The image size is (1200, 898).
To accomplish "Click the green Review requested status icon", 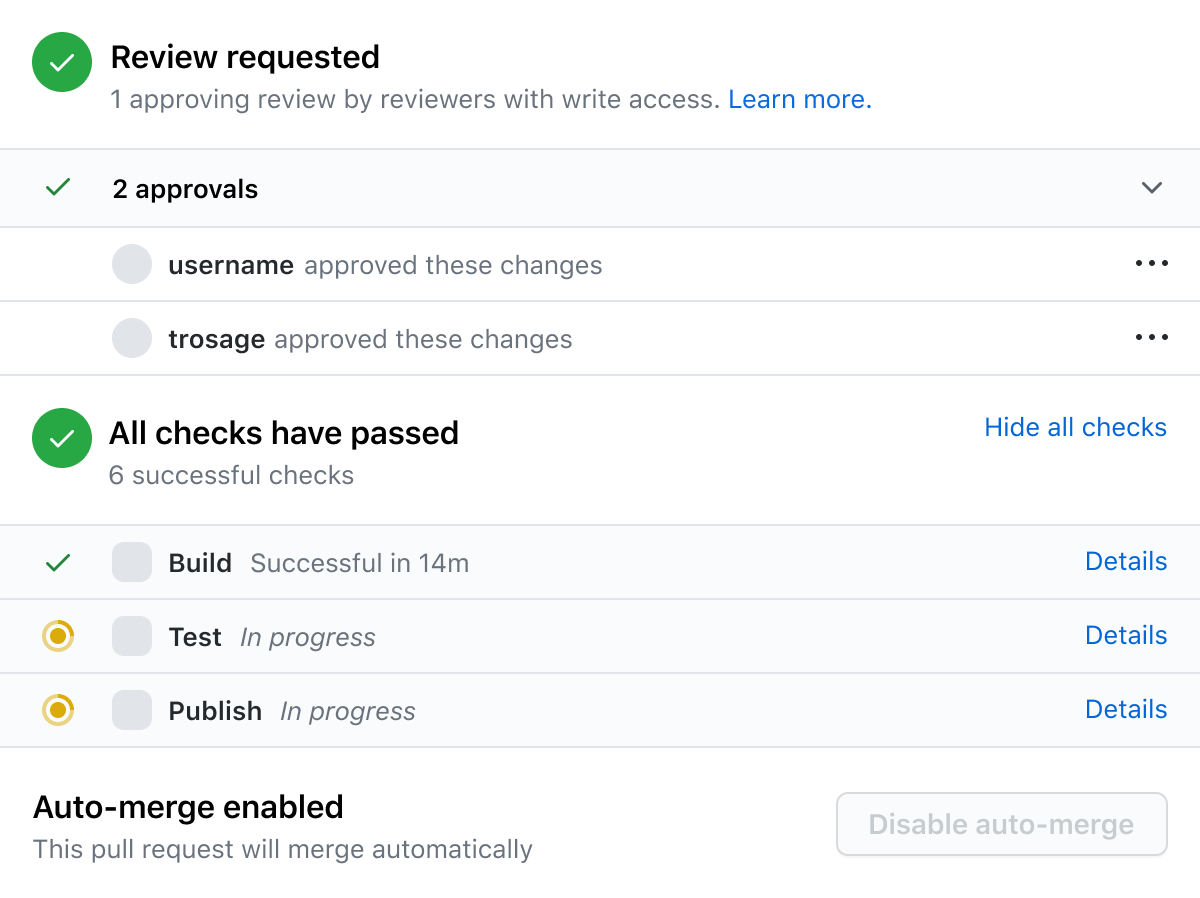I will 61,62.
